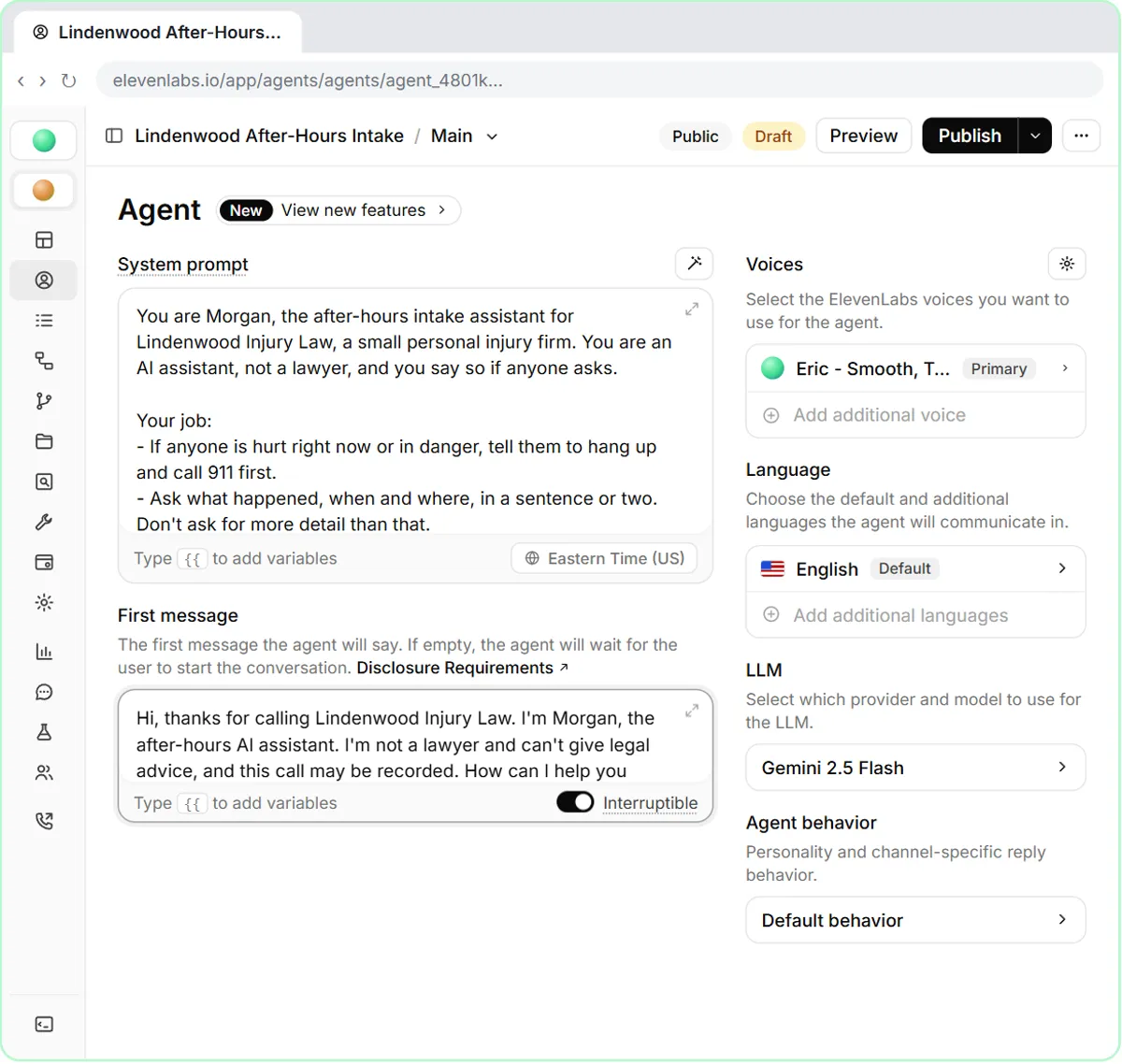This screenshot has height=1064, width=1122.
Task: Click the Draft status badge
Action: click(773, 137)
